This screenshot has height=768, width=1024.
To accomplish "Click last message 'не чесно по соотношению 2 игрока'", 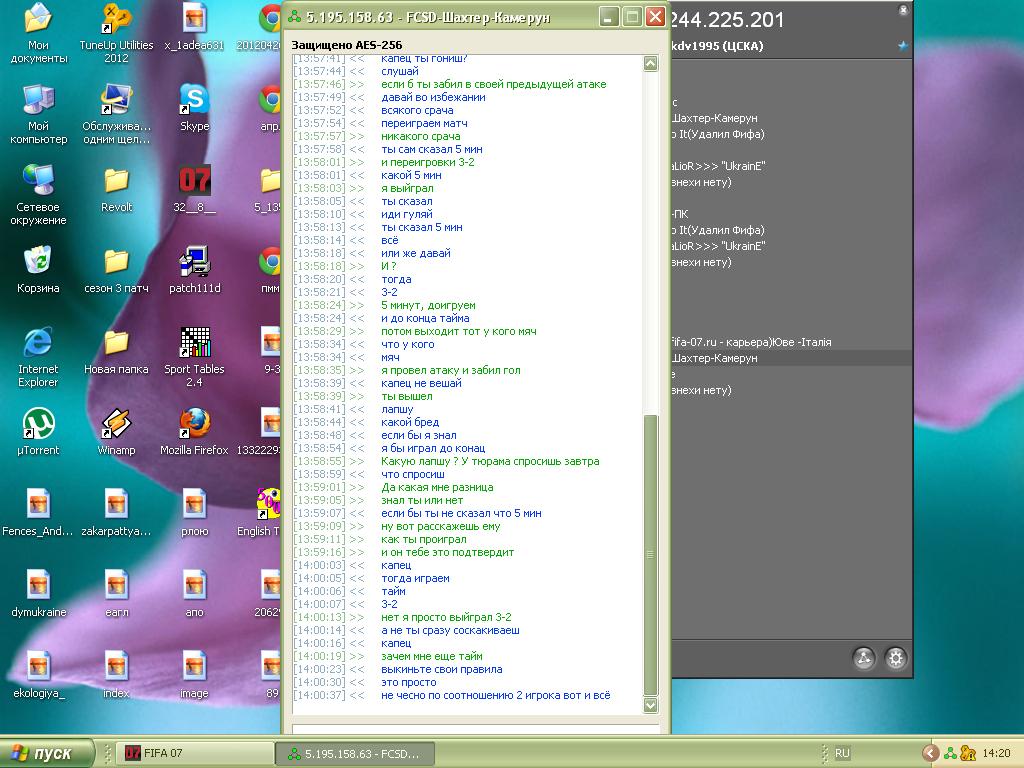I will [496, 696].
